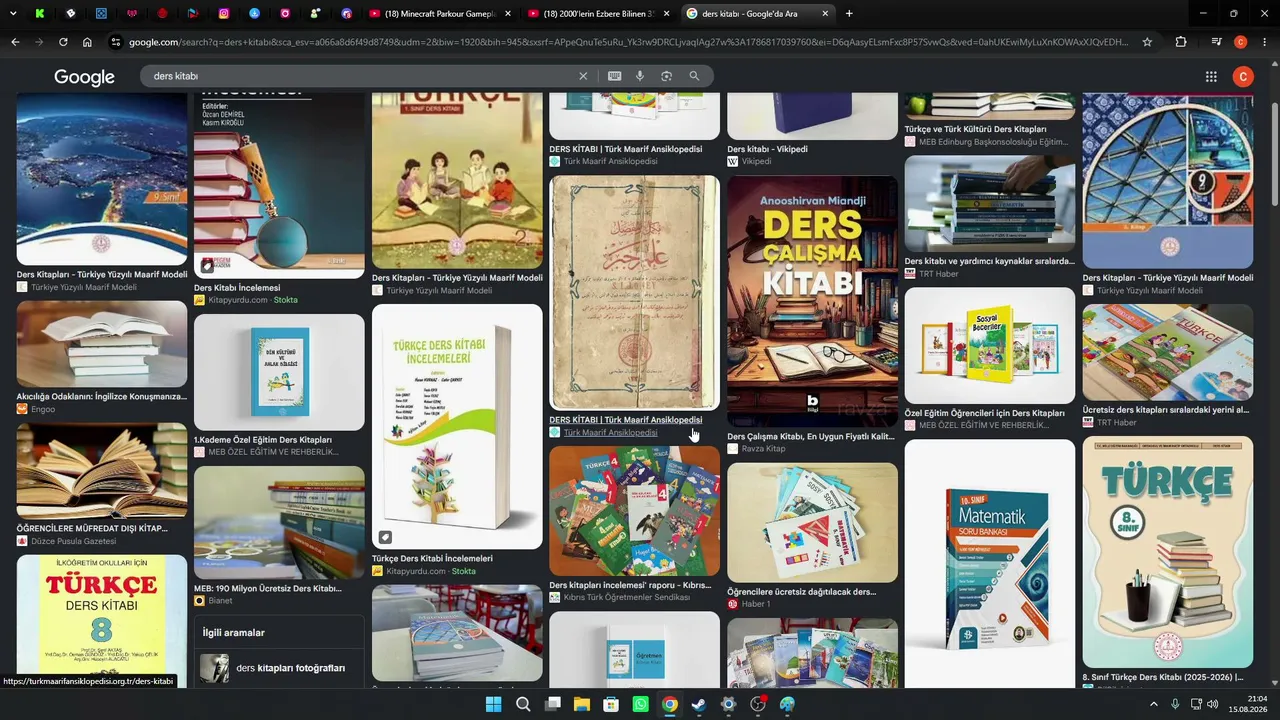1280x720 pixels.
Task: Switch to the 2000'lerin Ezbere Bilinen tab
Action: click(596, 14)
